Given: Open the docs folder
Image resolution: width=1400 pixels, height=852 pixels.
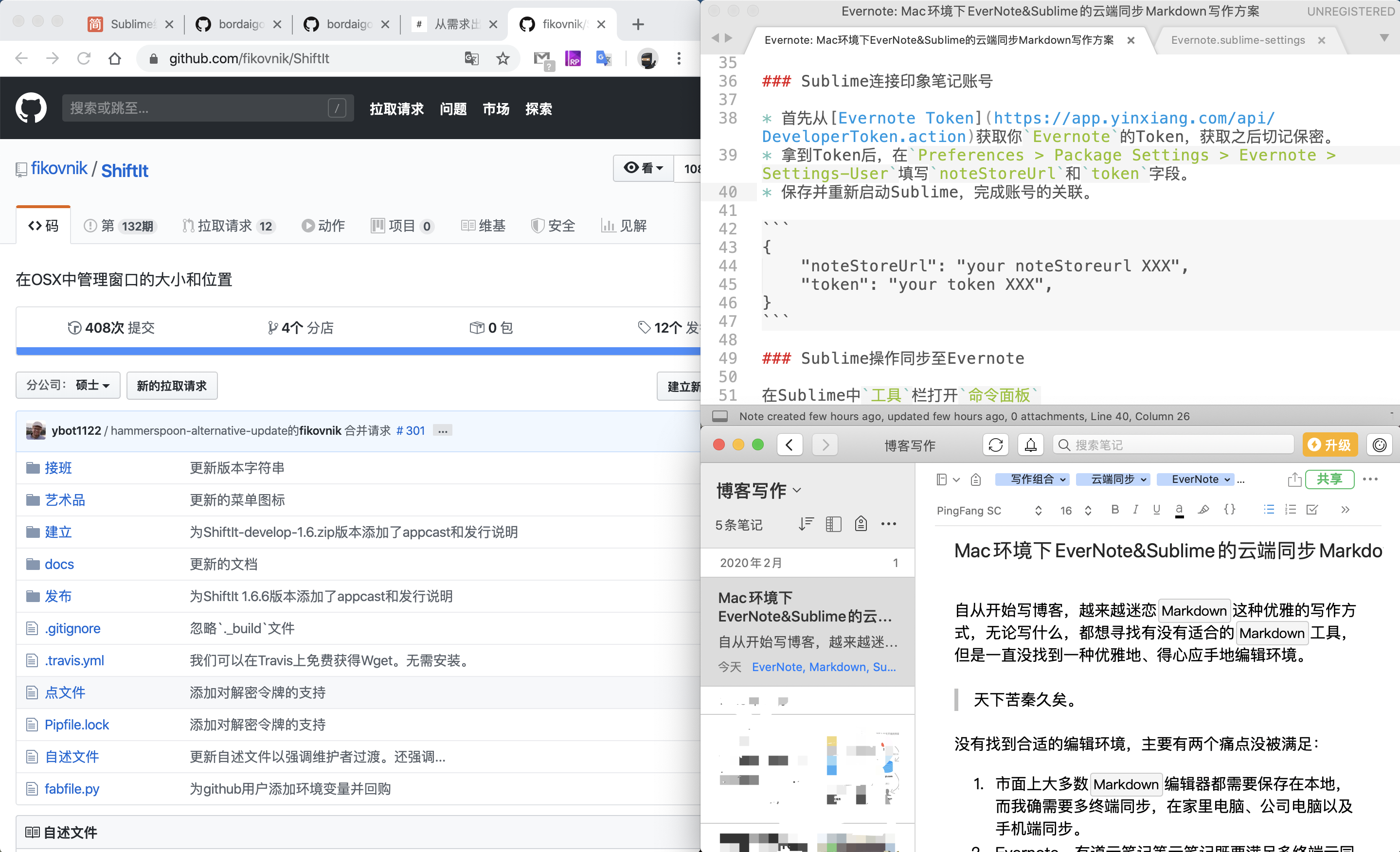Looking at the screenshot, I should click(59, 564).
